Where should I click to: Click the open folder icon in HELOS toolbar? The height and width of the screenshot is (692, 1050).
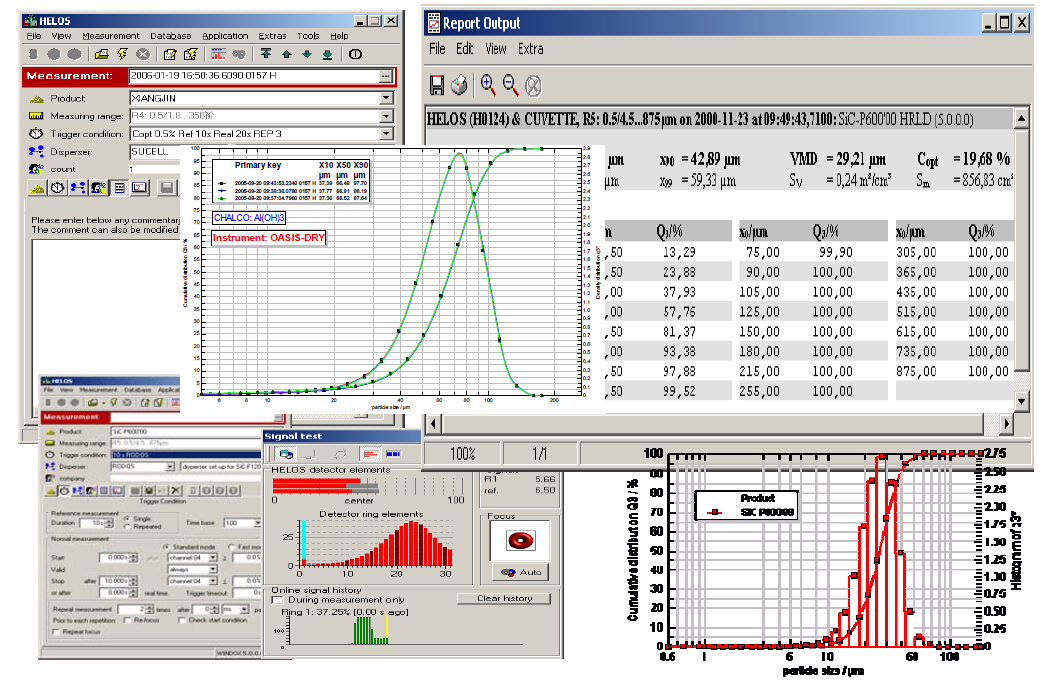pos(102,54)
